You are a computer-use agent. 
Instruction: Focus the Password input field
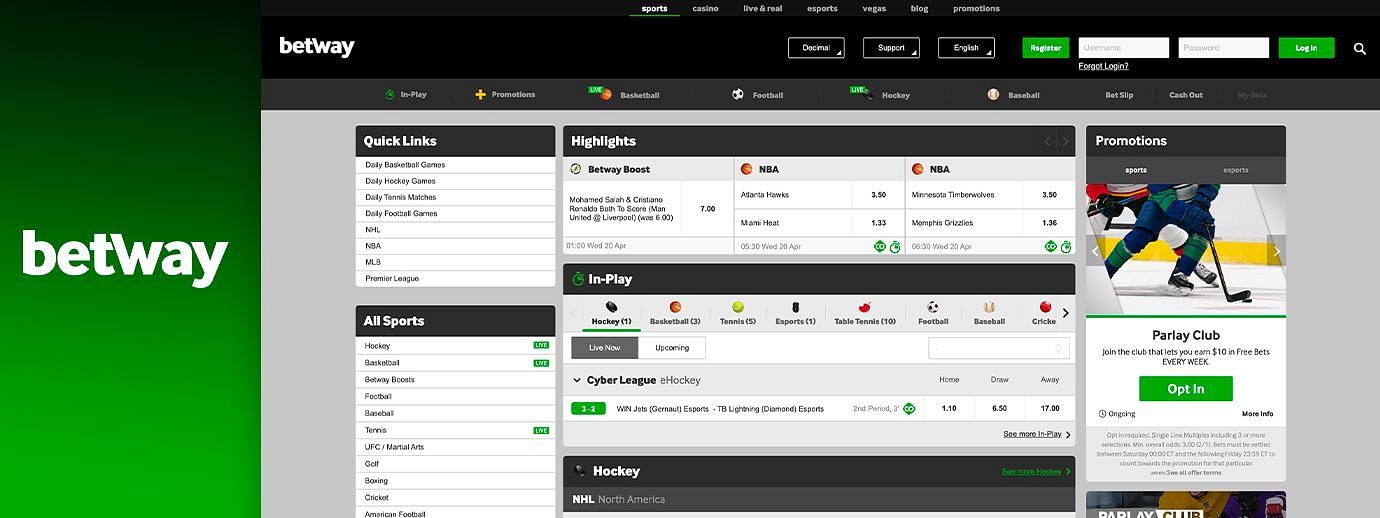coord(1224,48)
